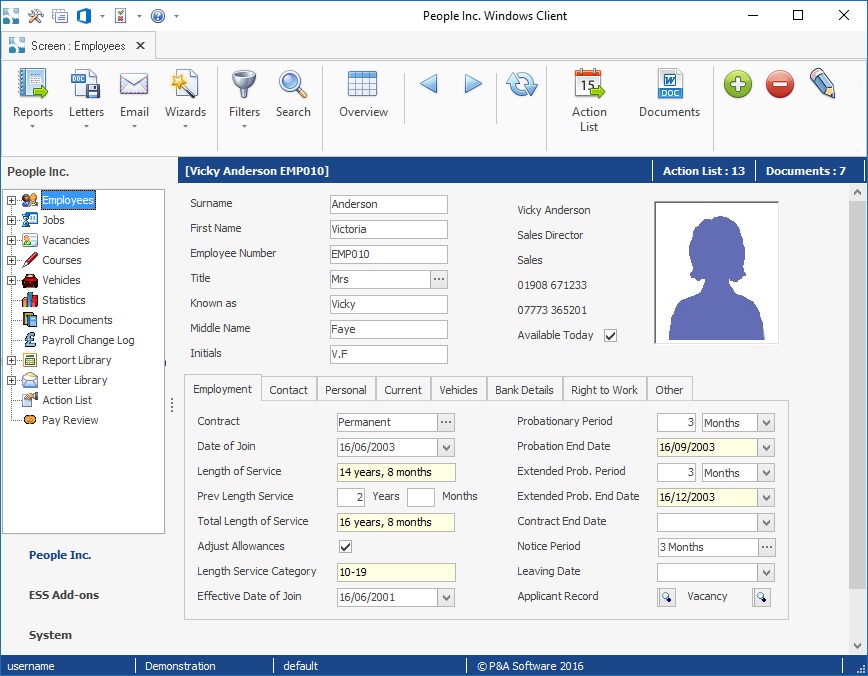
Task: Click the tools icon in title bar
Action: [35, 16]
